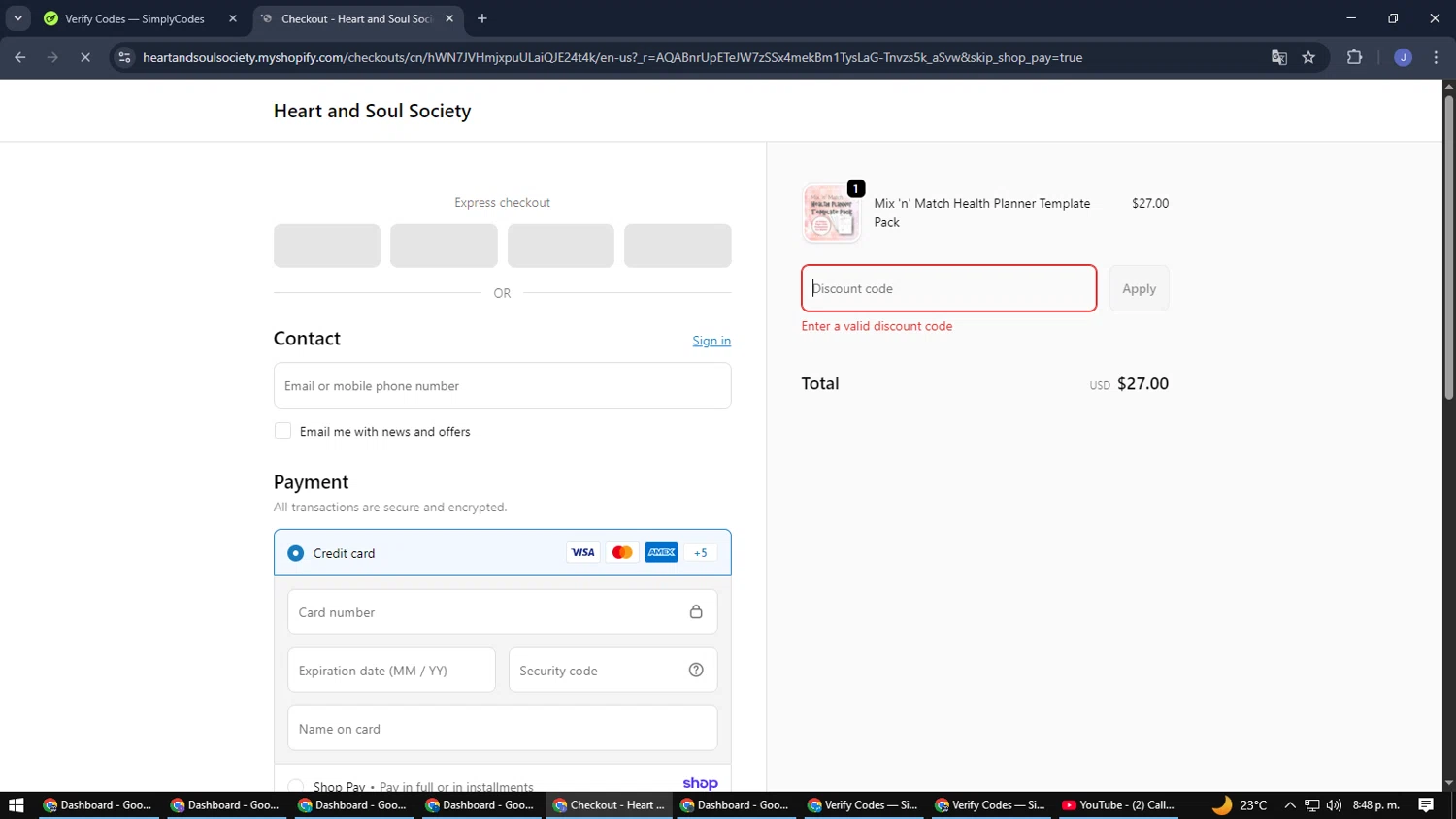1456x819 pixels.
Task: Open the Extensions puzzle icon
Action: point(1355,57)
